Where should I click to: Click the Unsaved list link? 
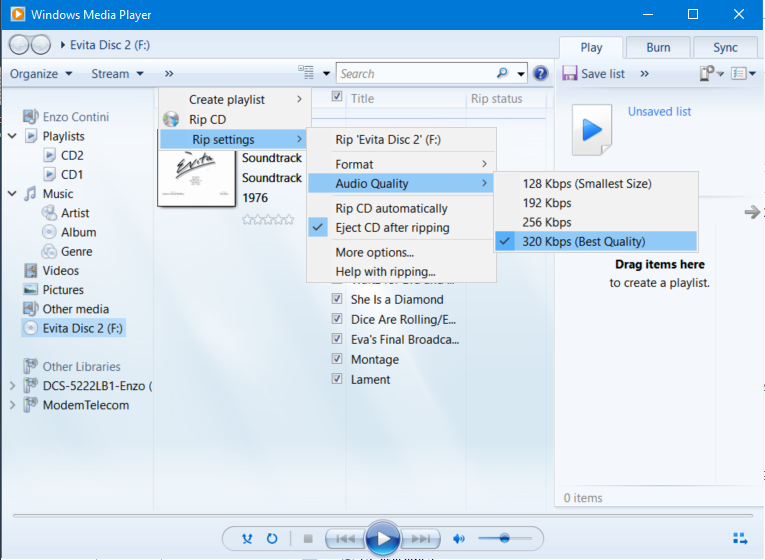tap(659, 112)
